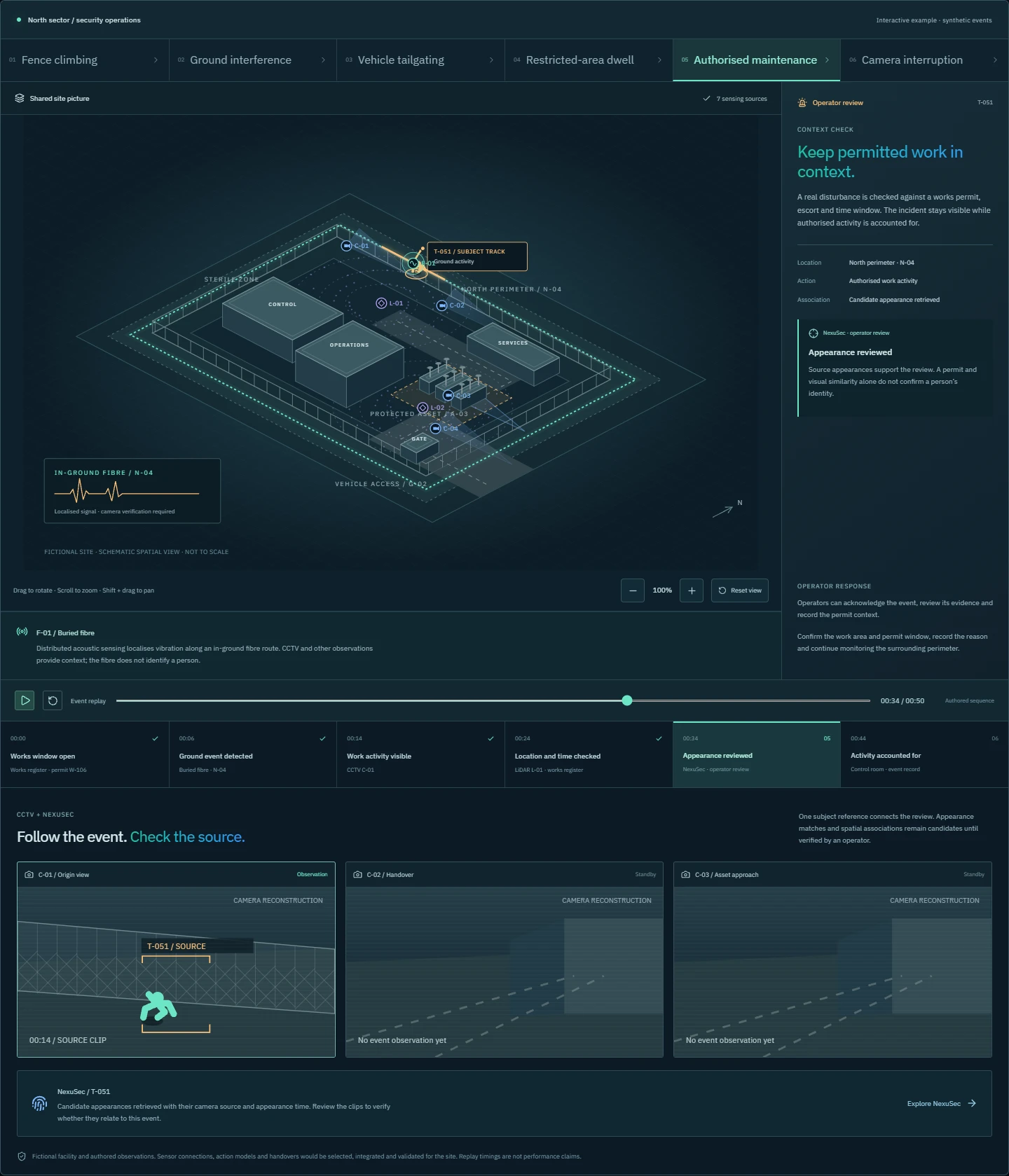1009x1176 pixels.
Task: Click the zoom in plus button
Action: [692, 590]
